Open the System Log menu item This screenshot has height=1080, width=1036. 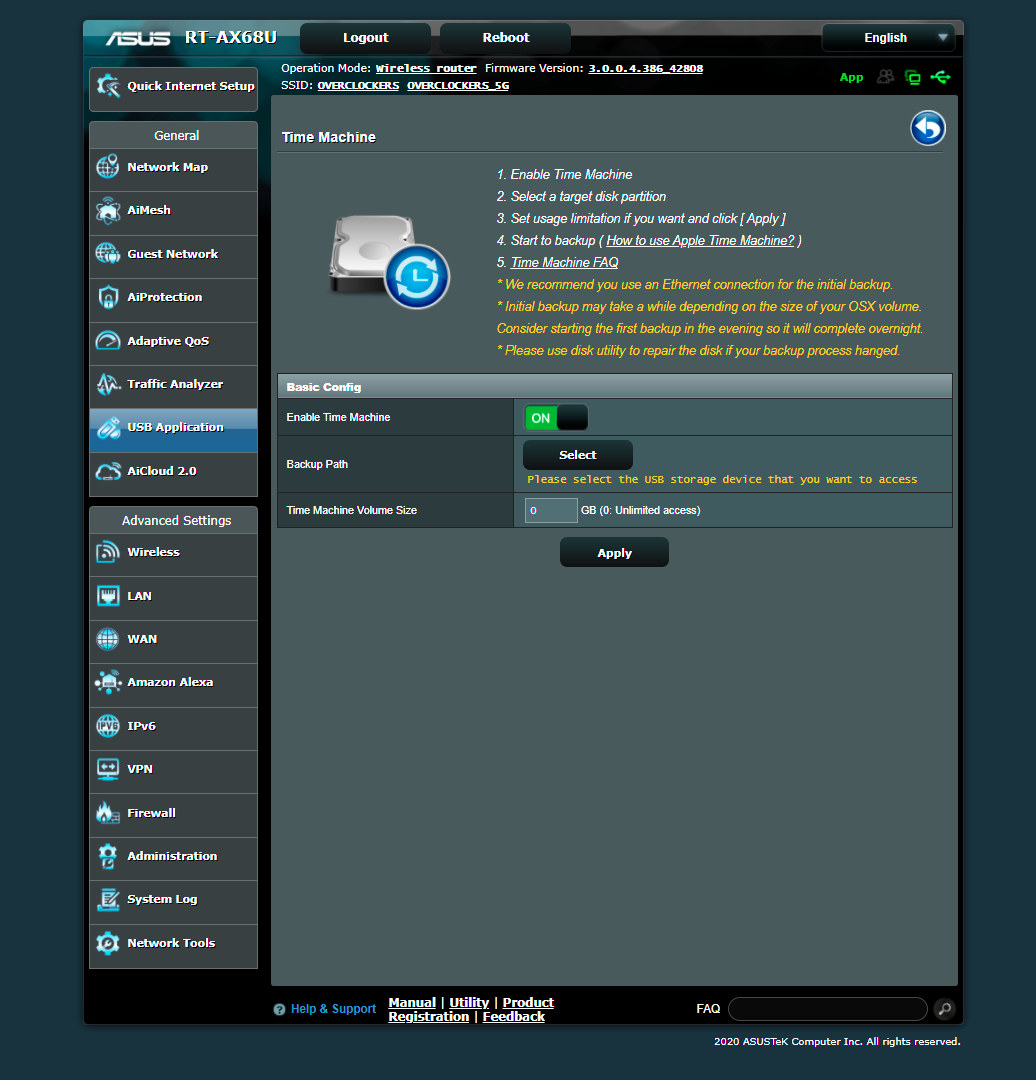point(174,900)
